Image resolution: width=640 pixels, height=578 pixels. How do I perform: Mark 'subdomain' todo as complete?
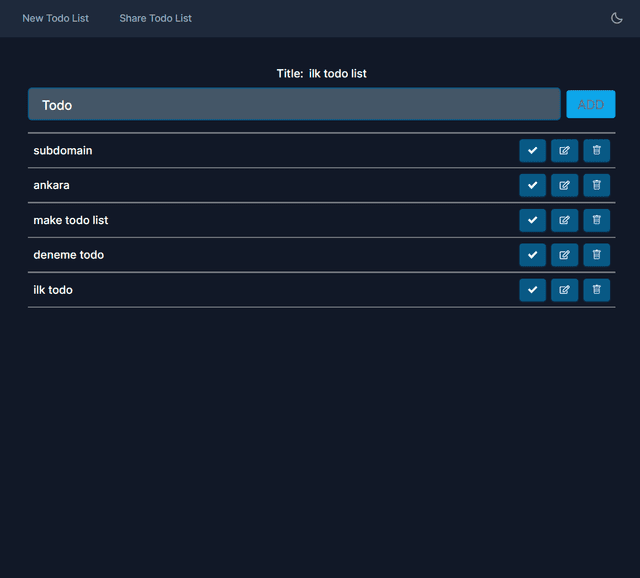point(532,151)
